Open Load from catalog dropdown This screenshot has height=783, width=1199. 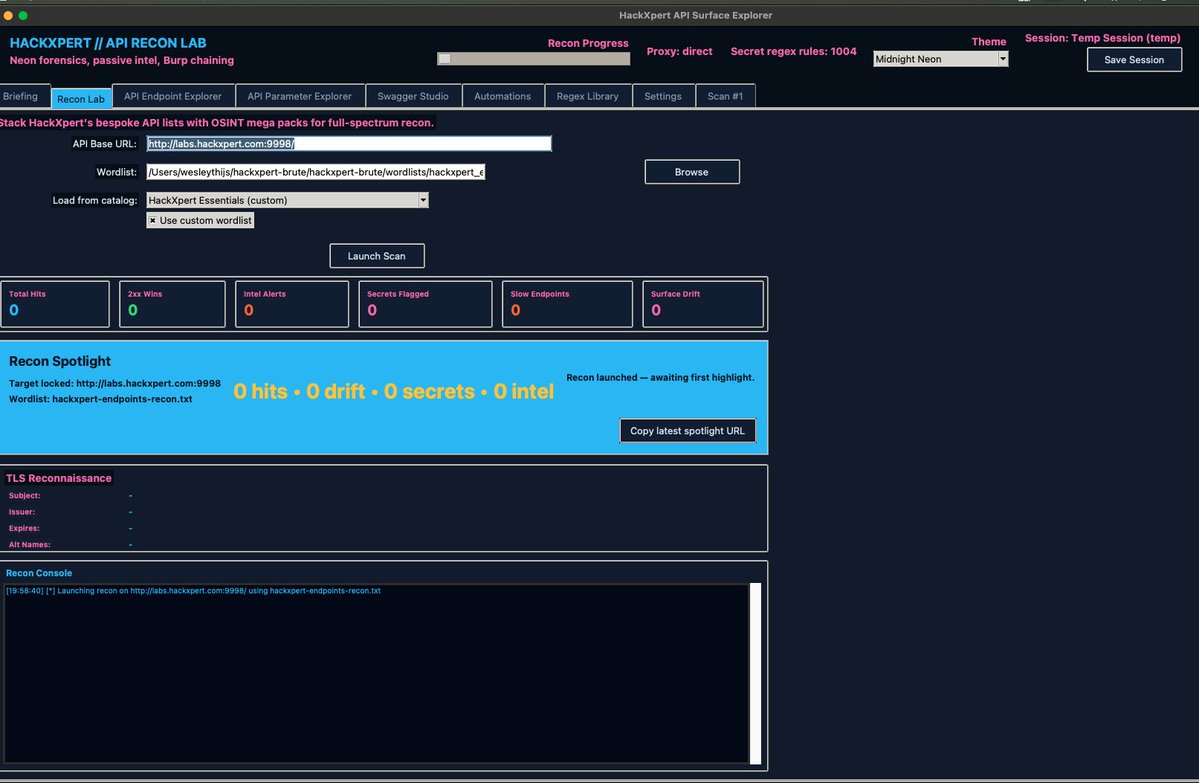tap(287, 200)
